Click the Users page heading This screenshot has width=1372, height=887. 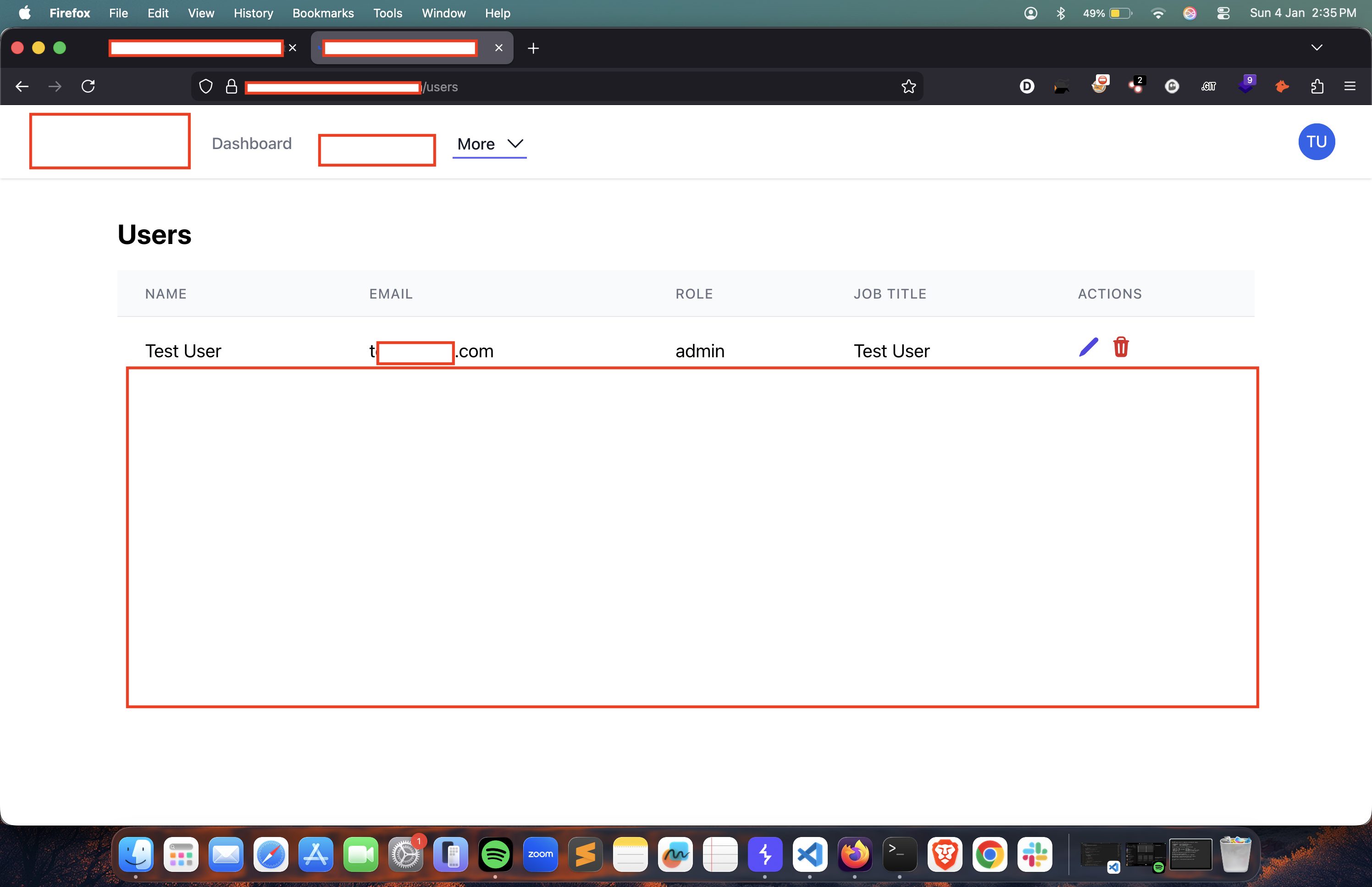click(154, 234)
